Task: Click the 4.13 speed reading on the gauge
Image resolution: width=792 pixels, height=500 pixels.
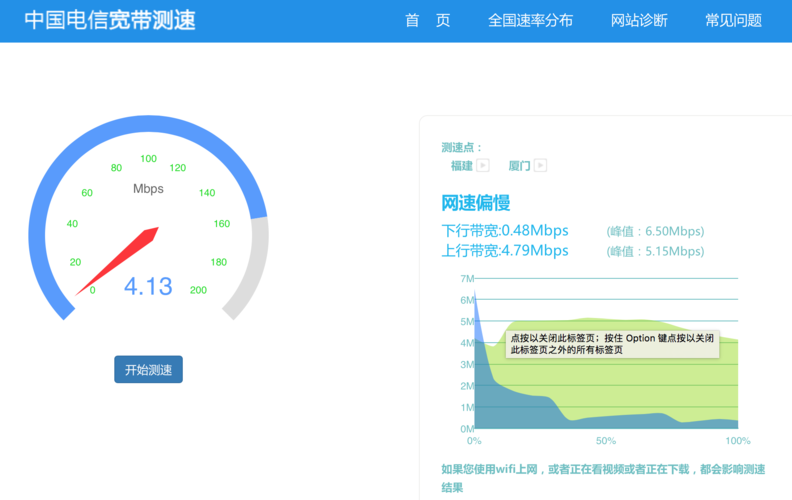Action: pos(148,286)
